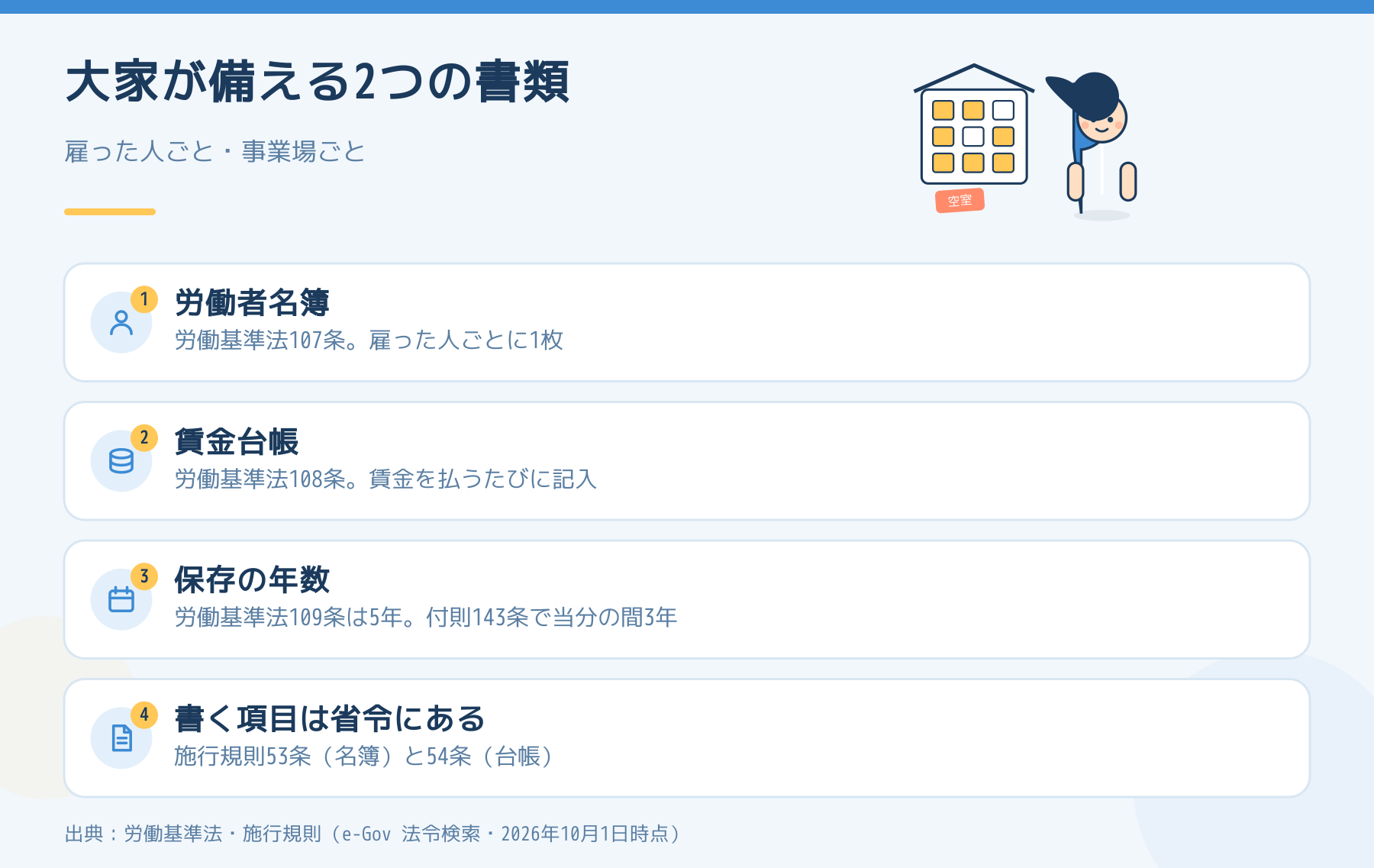Click the apartment building illustration

(974, 125)
